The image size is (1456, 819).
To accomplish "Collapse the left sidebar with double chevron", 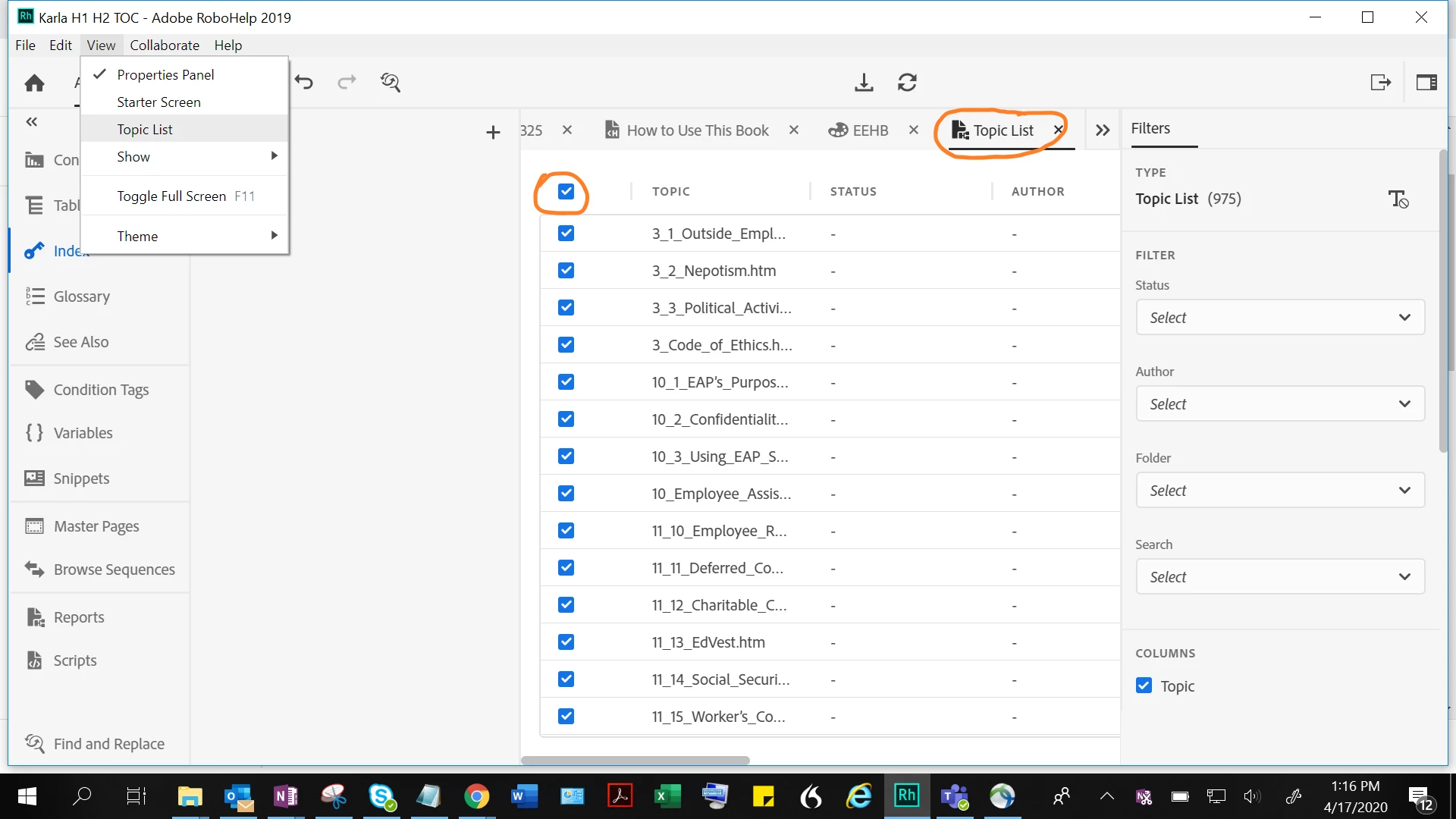I will [31, 121].
